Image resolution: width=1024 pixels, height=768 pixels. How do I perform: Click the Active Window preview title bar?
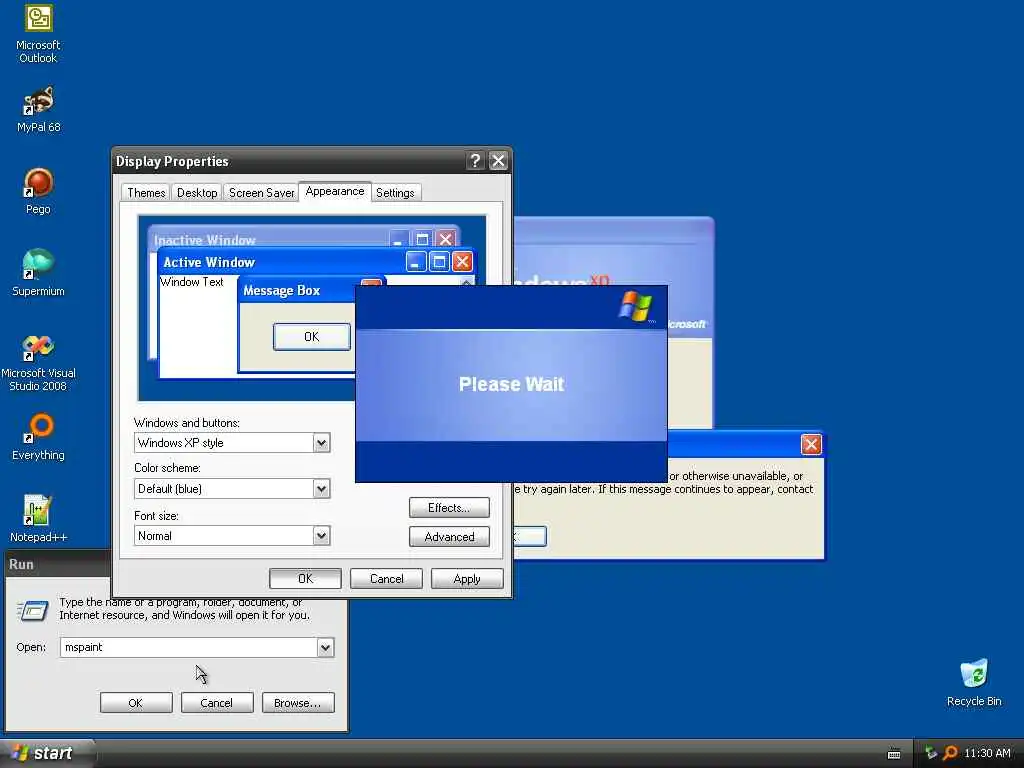[x=281, y=262]
